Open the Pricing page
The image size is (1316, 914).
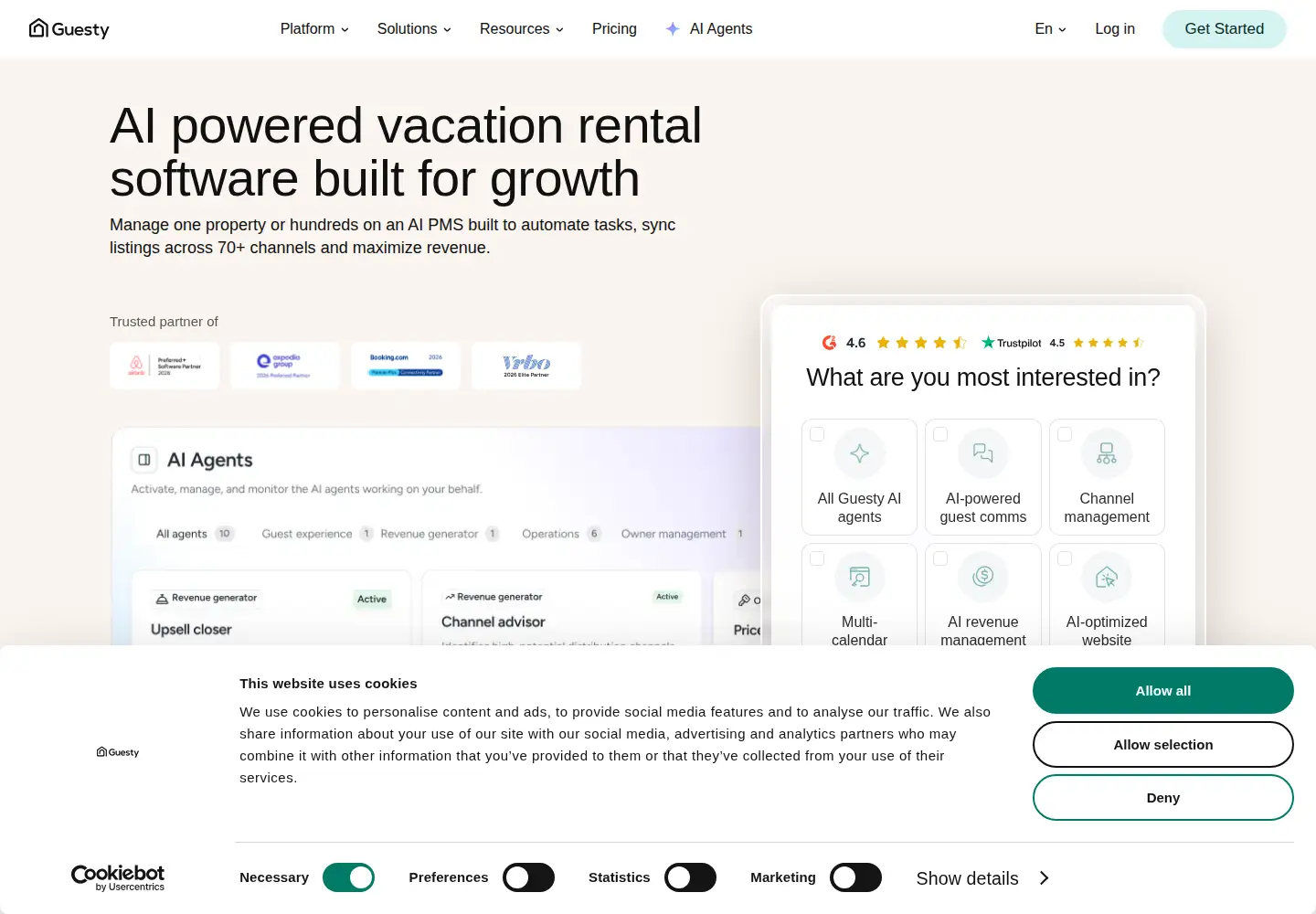[x=614, y=29]
